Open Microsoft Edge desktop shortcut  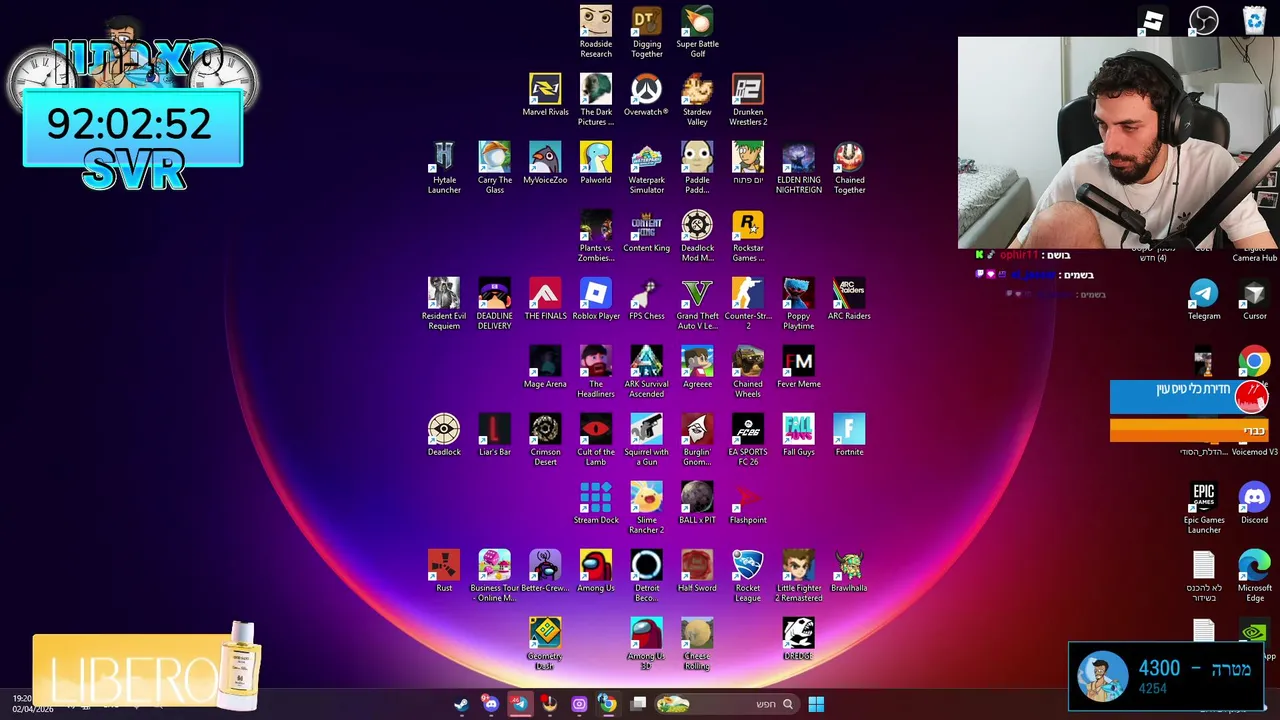[x=1254, y=576]
